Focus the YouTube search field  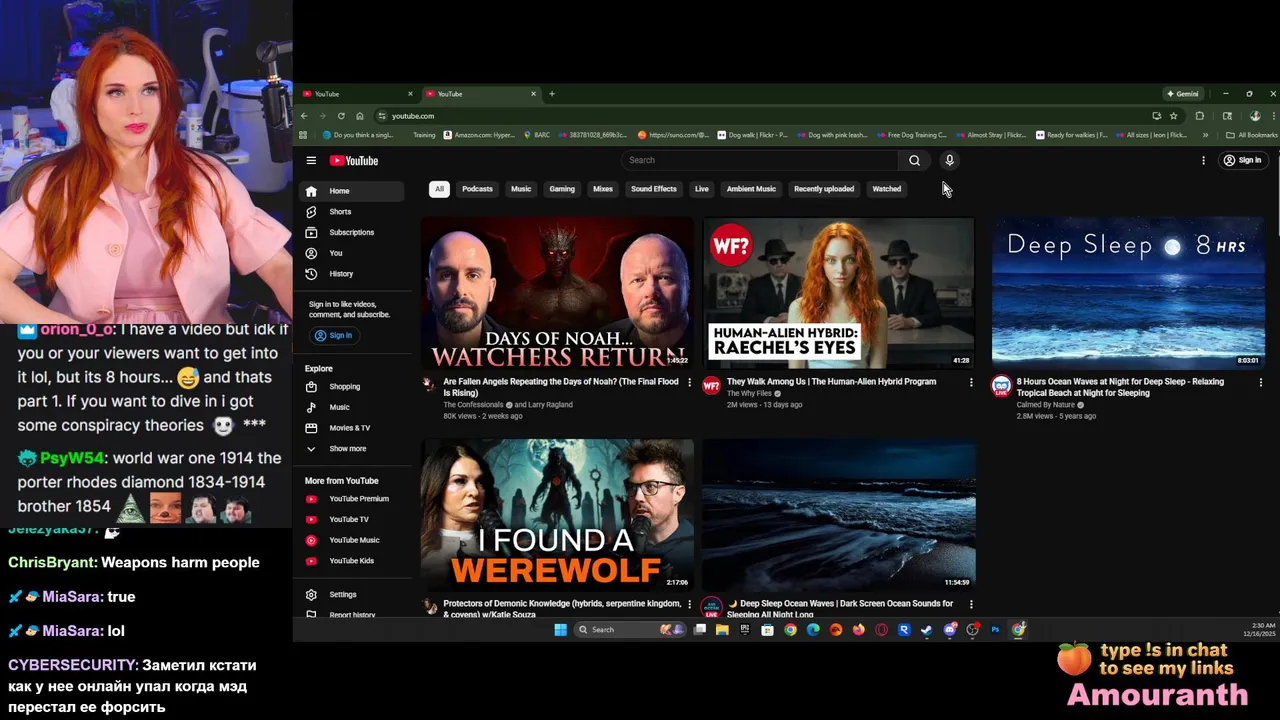(x=760, y=160)
